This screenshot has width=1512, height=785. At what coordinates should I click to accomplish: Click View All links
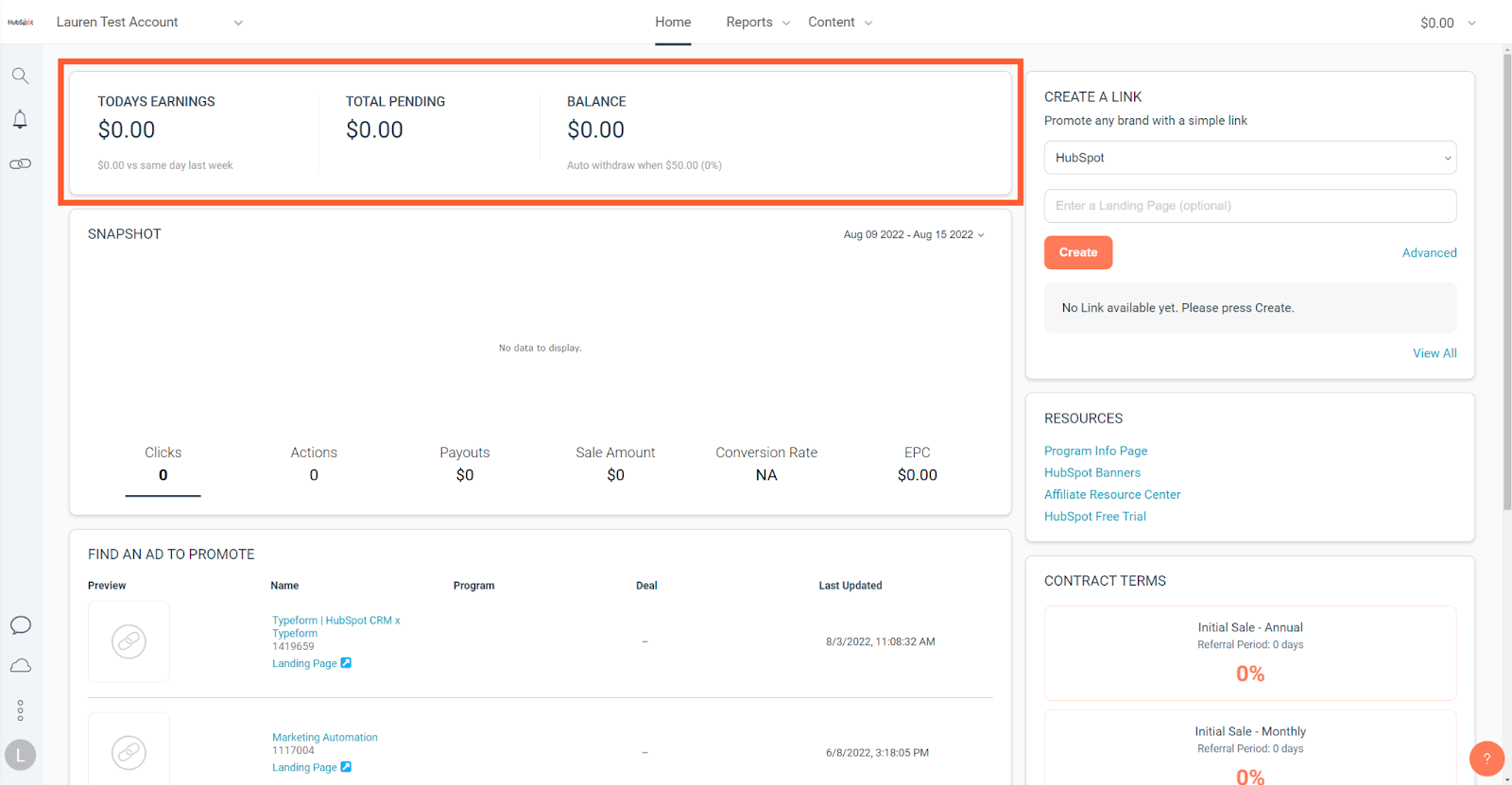[x=1435, y=353]
